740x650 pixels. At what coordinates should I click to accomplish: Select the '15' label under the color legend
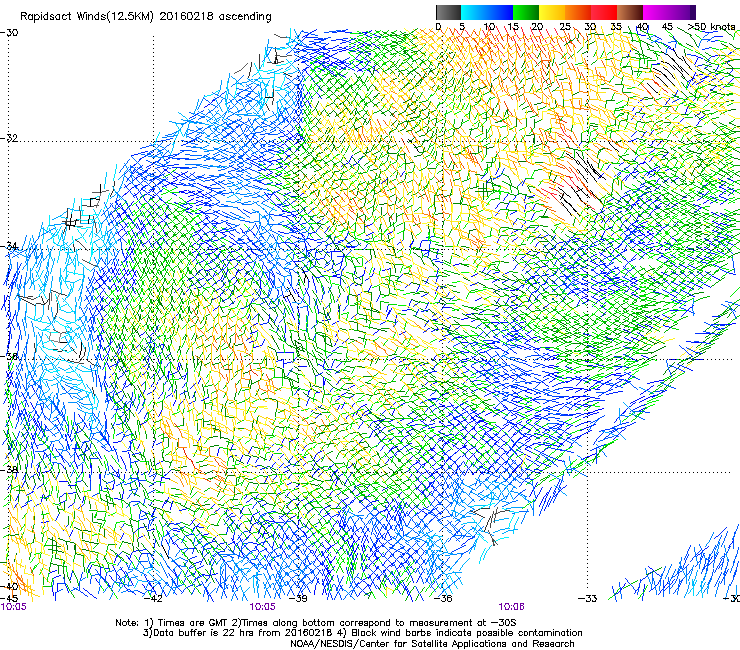513,26
